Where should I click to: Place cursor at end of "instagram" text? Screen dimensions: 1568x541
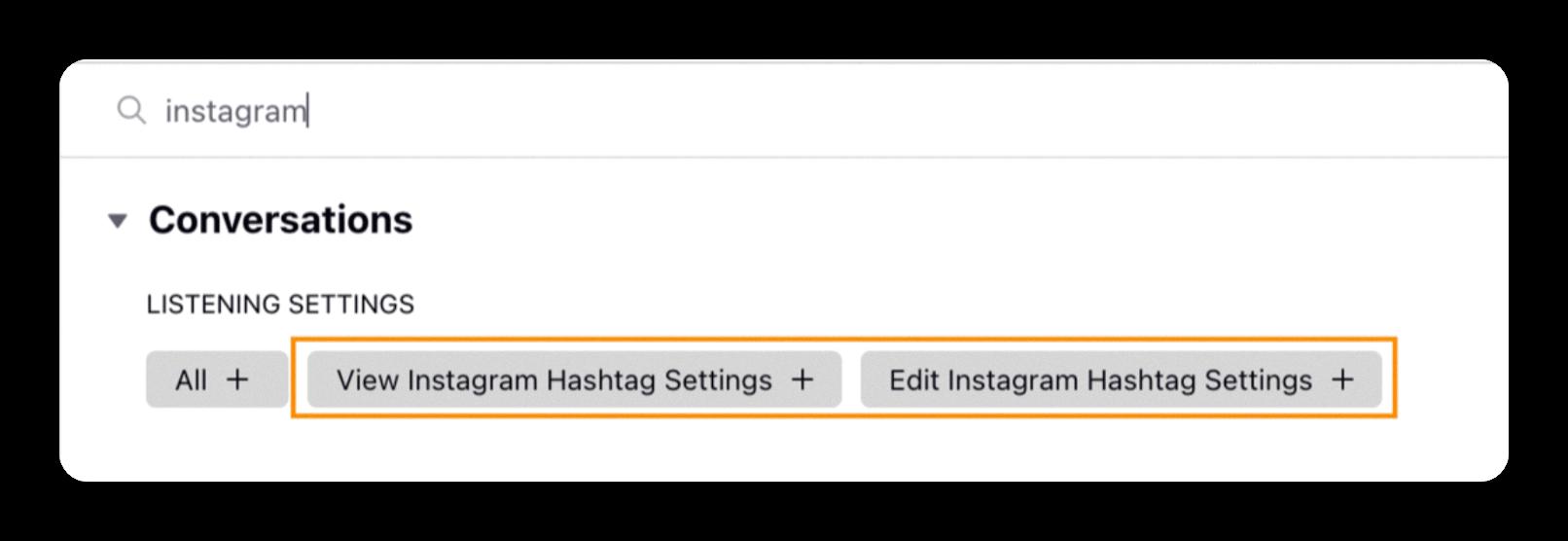coord(306,111)
